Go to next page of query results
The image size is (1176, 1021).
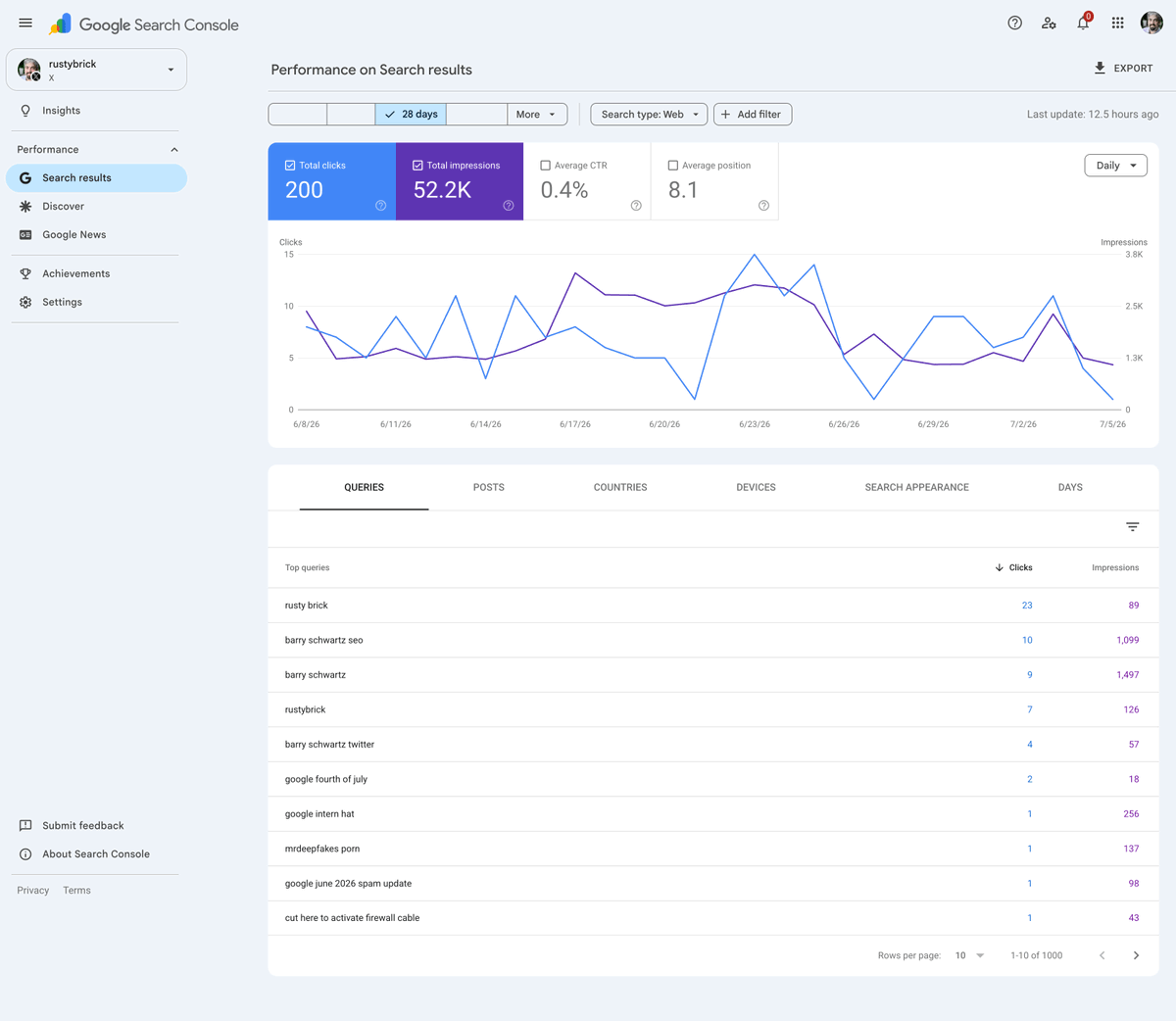tap(1136, 955)
